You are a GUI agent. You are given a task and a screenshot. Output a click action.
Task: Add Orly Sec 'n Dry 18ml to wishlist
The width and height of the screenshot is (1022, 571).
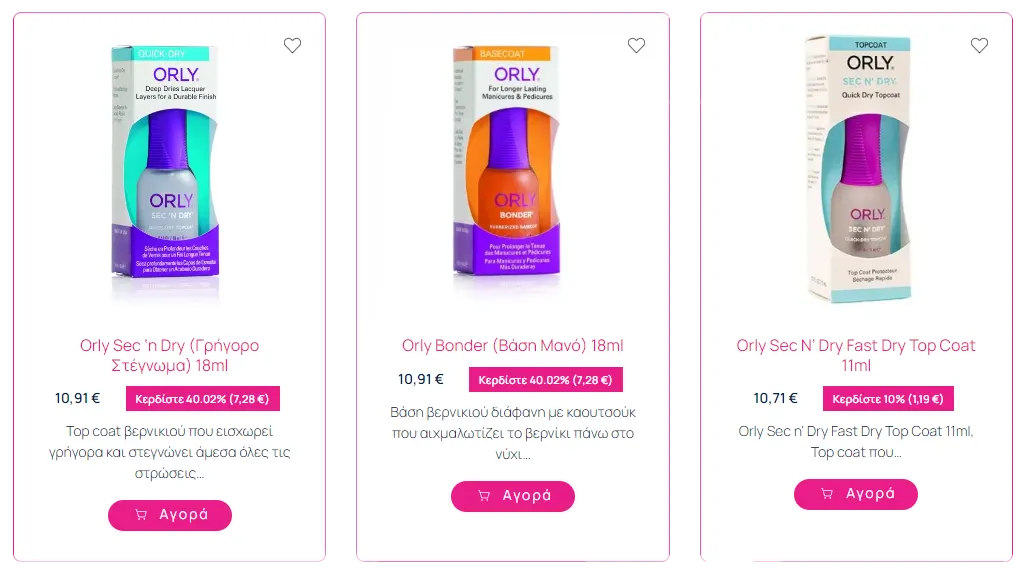[x=292, y=46]
